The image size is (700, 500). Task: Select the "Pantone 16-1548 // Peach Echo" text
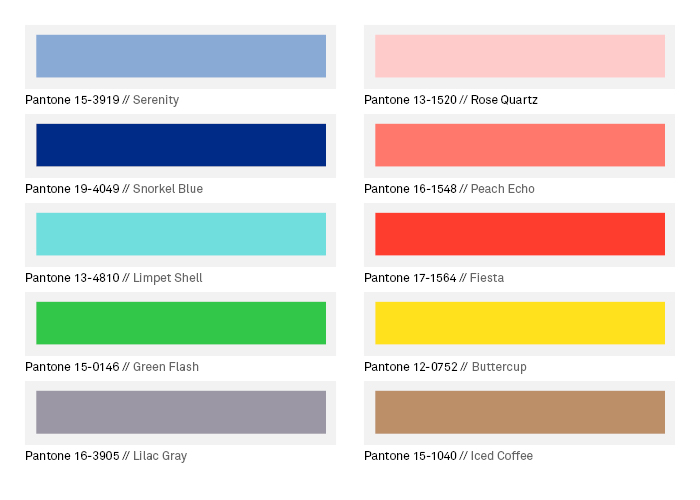click(449, 189)
